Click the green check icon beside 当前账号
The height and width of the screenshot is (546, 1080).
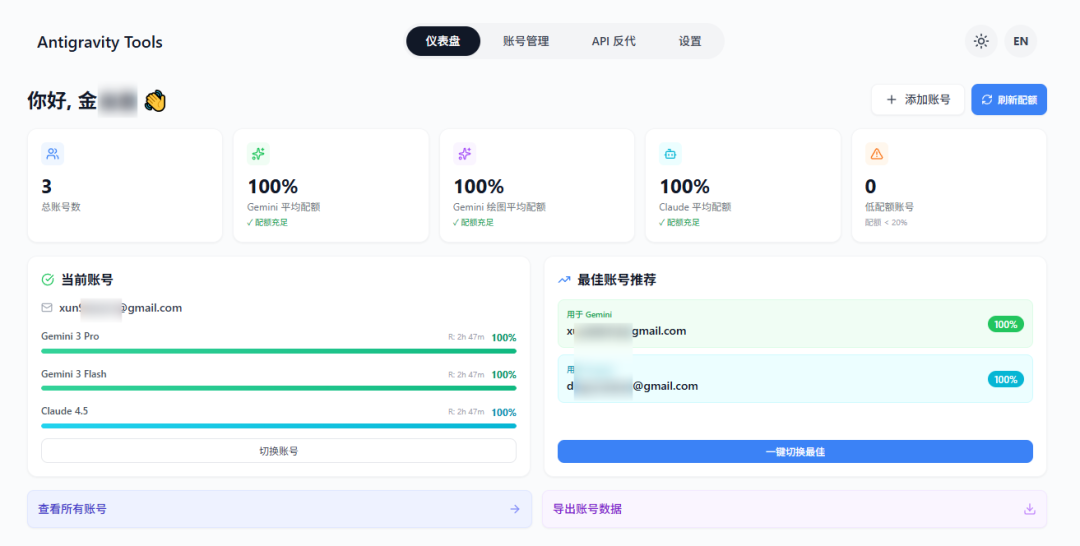pos(47,280)
